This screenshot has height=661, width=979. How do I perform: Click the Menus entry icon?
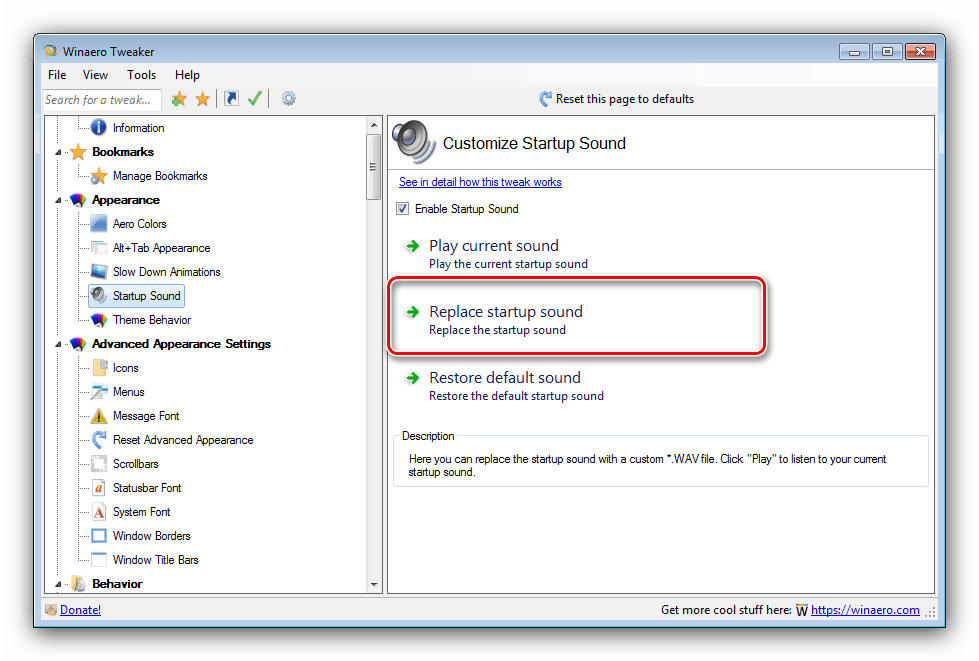(x=99, y=392)
